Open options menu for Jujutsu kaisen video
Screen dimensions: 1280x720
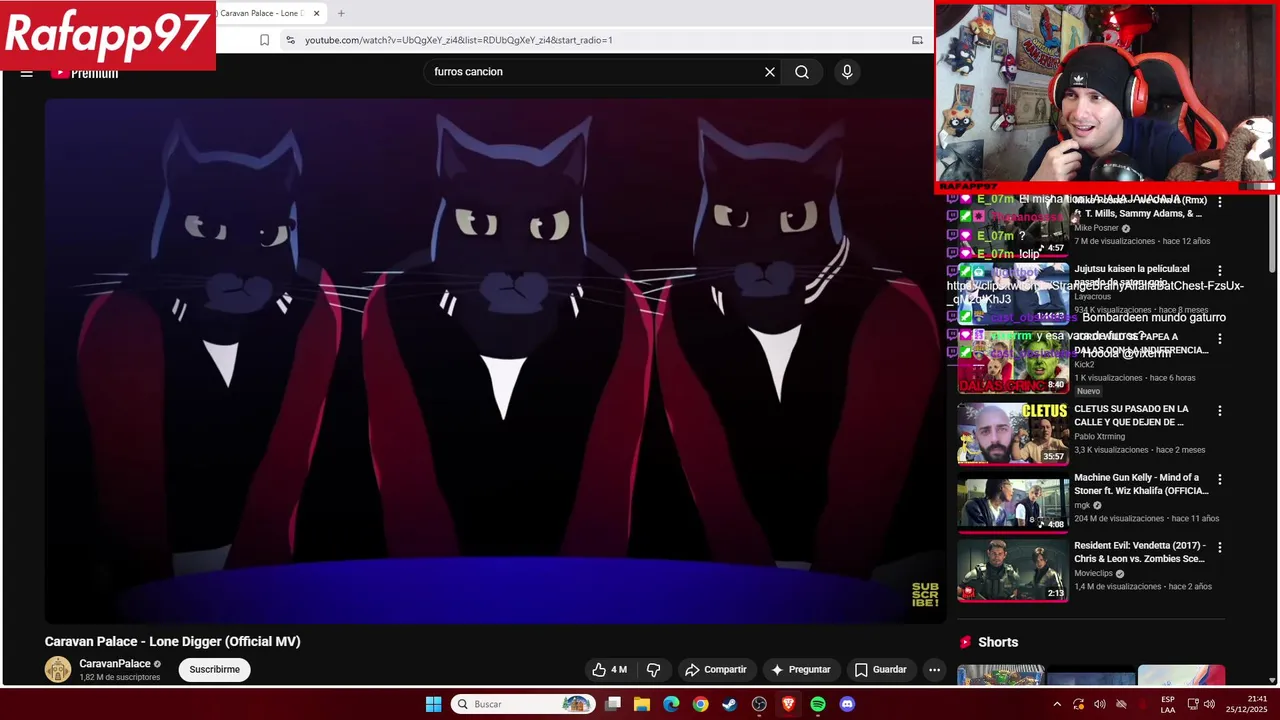1219,271
